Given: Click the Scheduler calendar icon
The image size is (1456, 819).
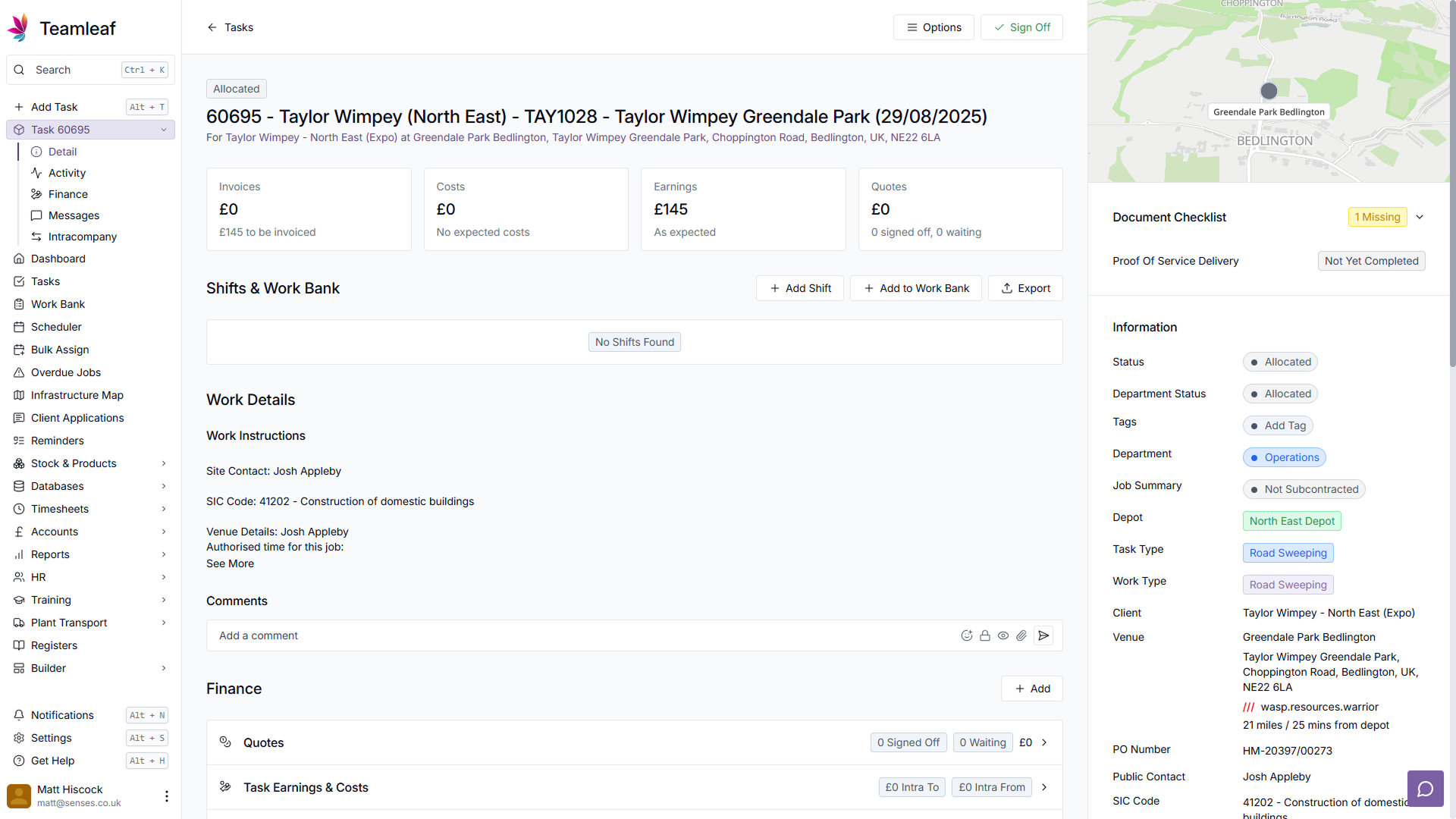Looking at the screenshot, I should coord(19,327).
